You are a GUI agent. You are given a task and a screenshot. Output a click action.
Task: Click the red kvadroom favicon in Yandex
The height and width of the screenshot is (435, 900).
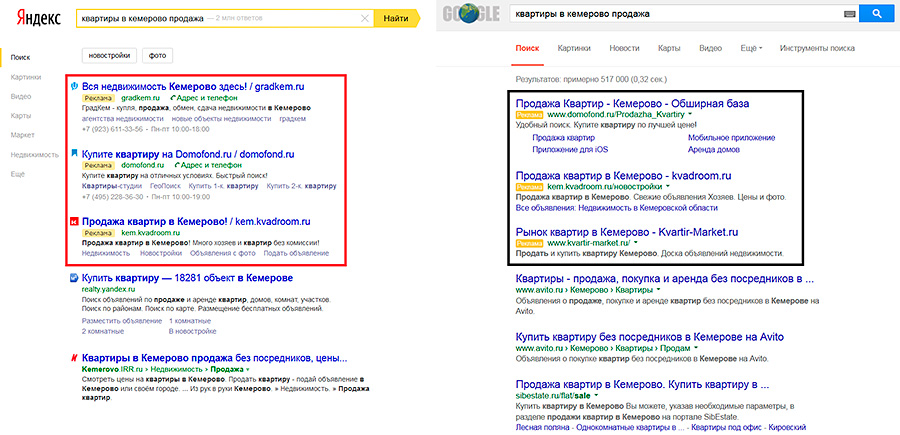[x=74, y=220]
